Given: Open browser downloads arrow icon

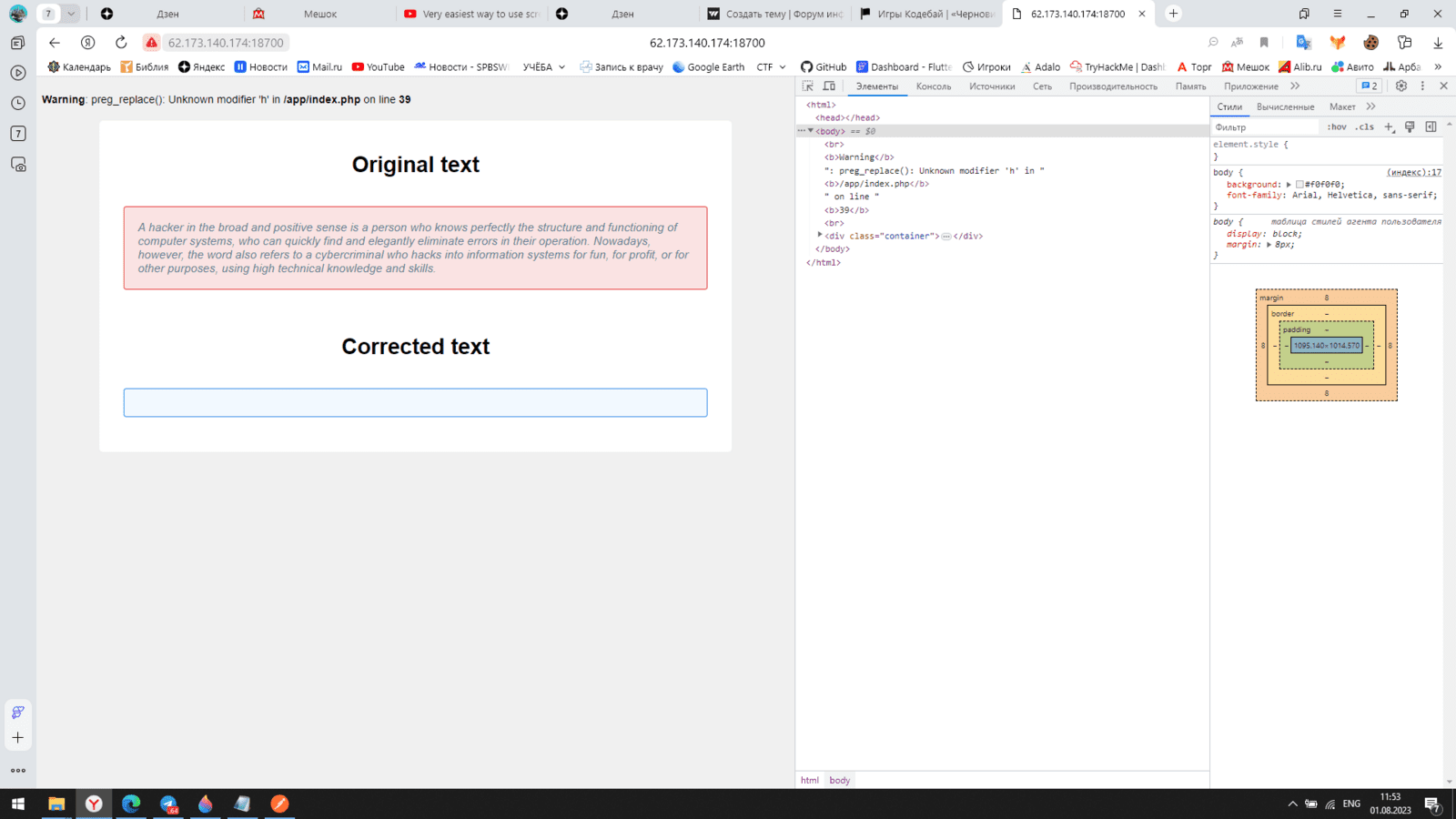Looking at the screenshot, I should coord(1438,43).
